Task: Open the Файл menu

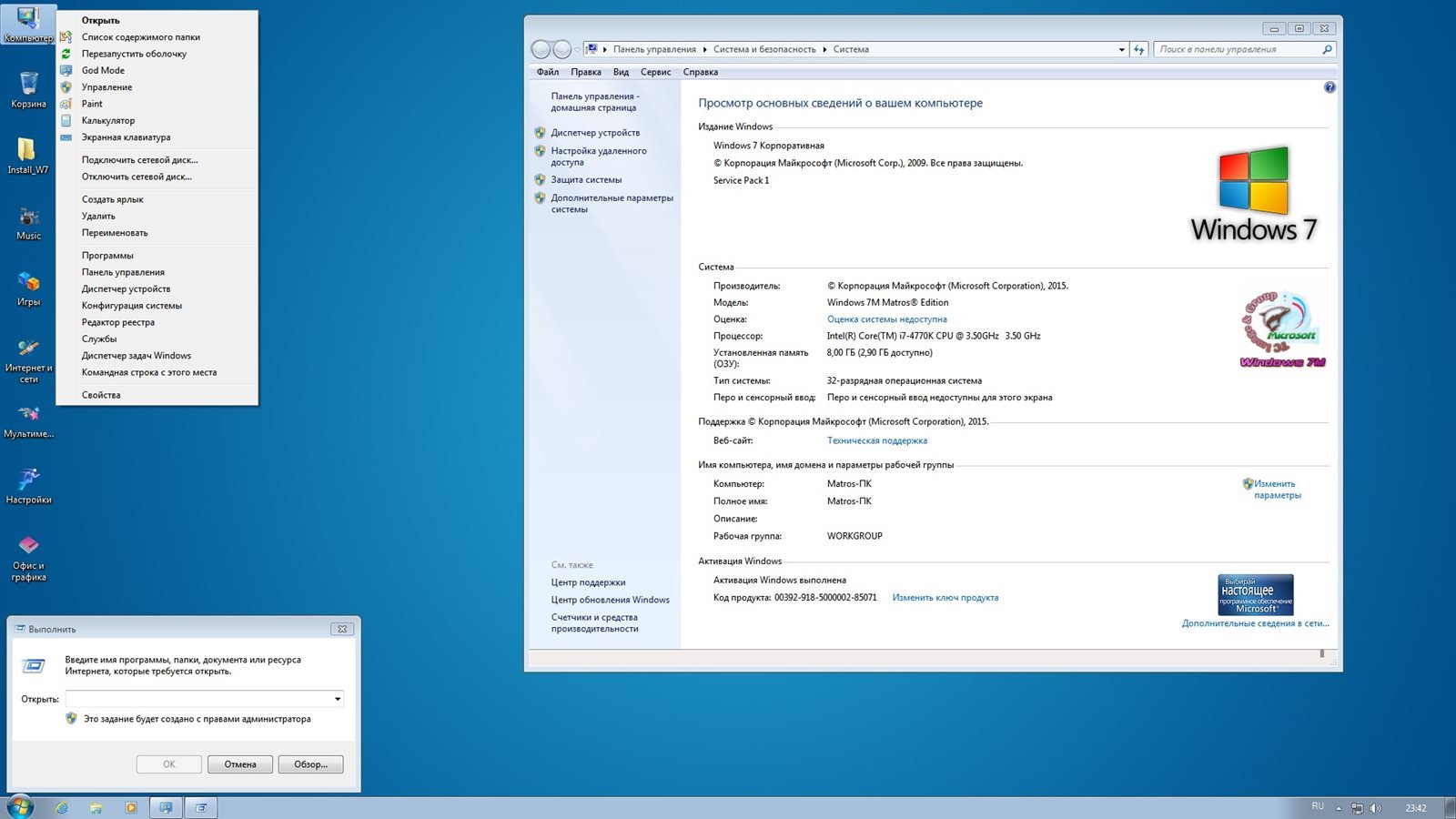Action: (x=548, y=72)
